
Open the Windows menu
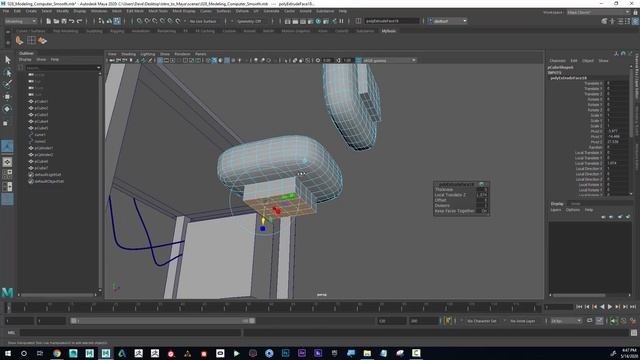pyautogui.click(x=99, y=11)
